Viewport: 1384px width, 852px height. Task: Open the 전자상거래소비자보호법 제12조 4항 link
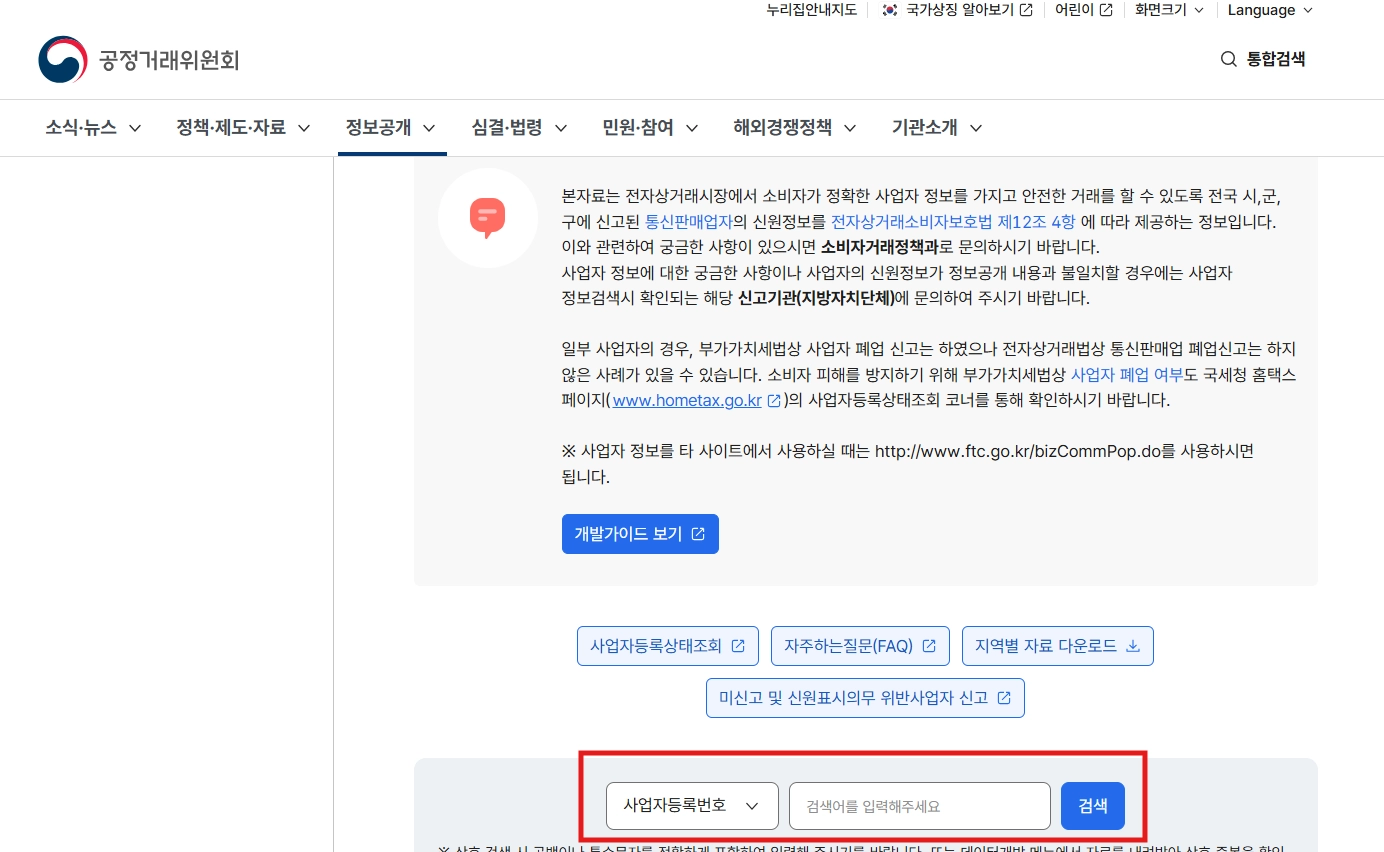953,221
